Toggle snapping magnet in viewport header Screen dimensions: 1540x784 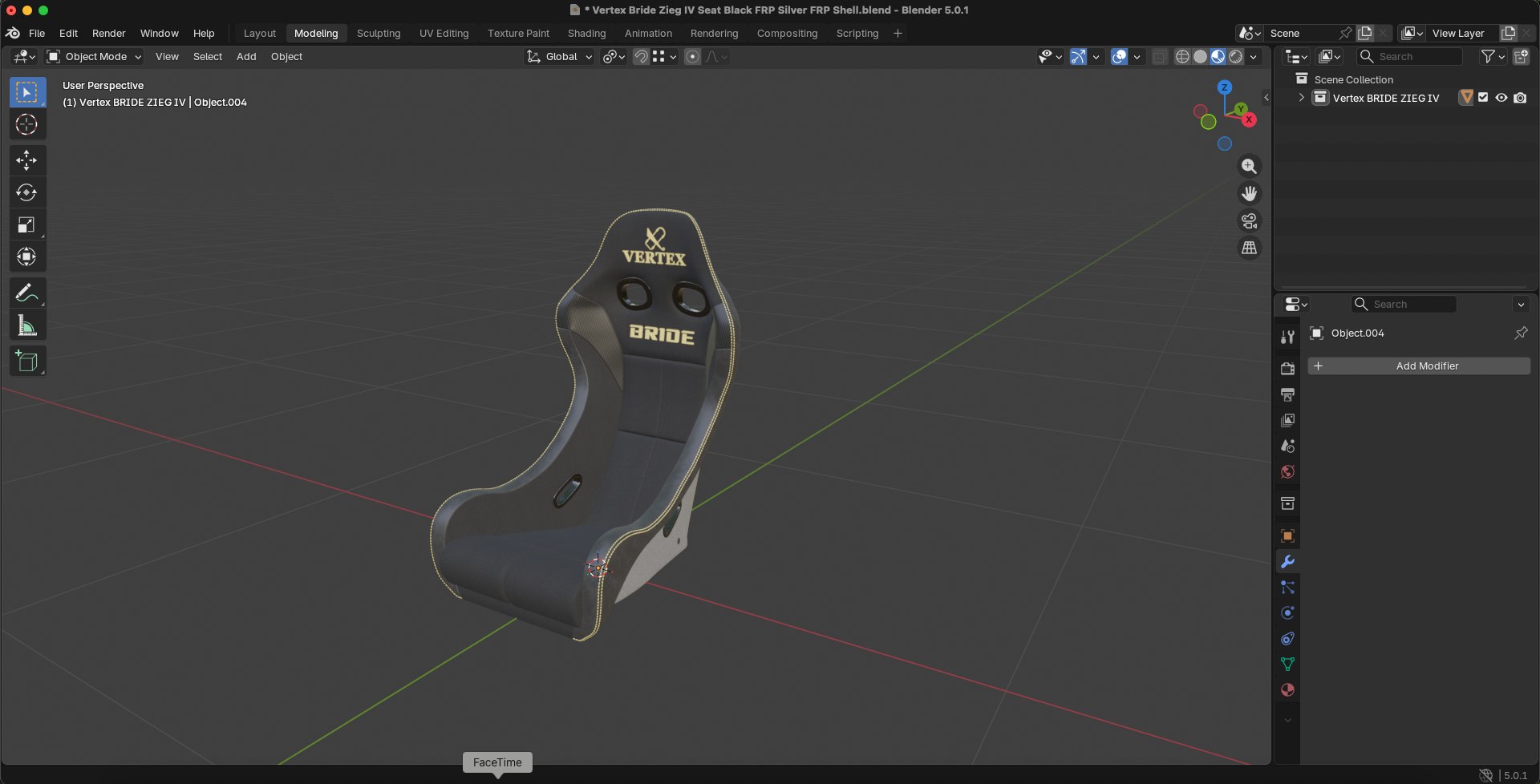(x=640, y=56)
